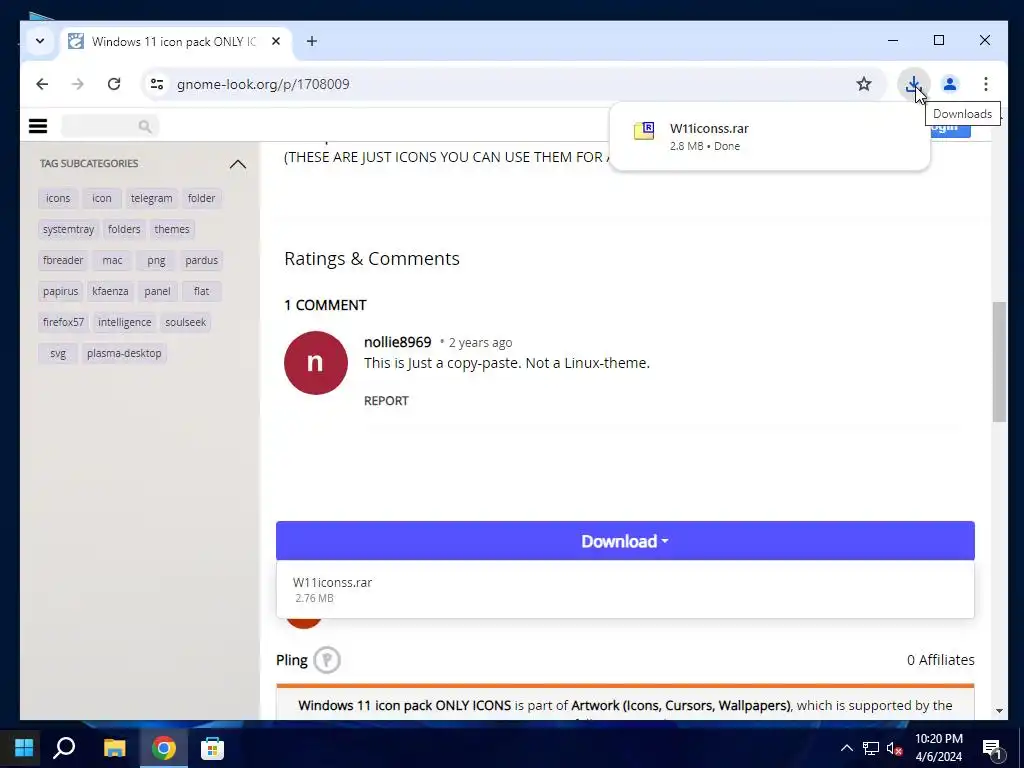Open a new tab with plus button
This screenshot has height=768, width=1024.
pyautogui.click(x=312, y=41)
